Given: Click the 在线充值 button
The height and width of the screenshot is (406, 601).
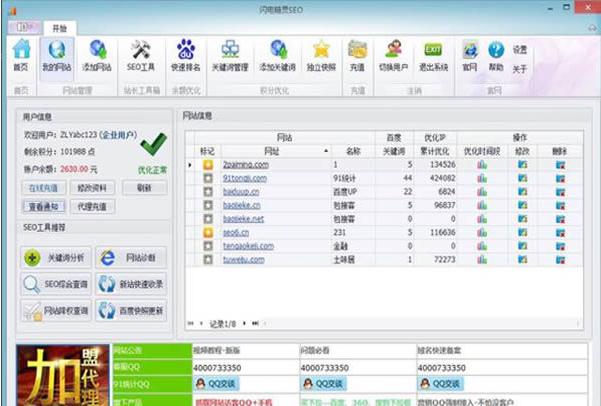Looking at the screenshot, I should pyautogui.click(x=42, y=187).
